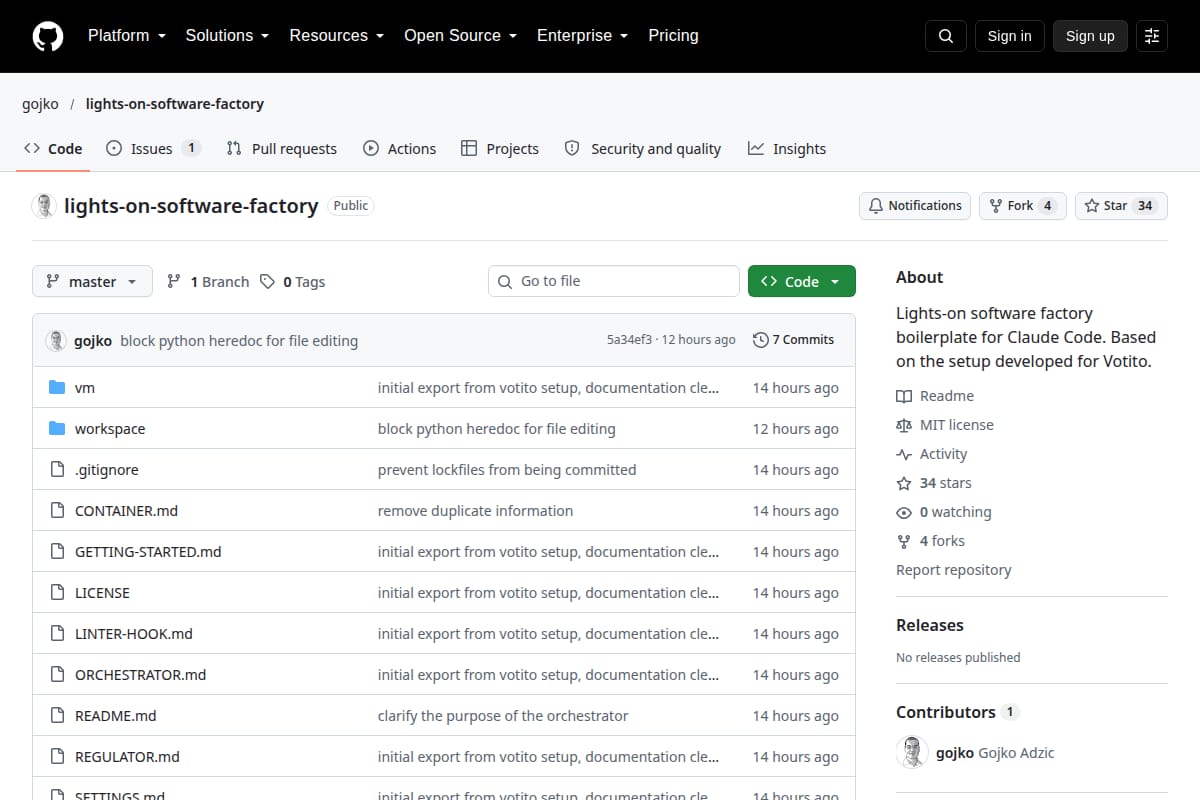Open the master branch dropdown
The image size is (1200, 800).
(92, 282)
